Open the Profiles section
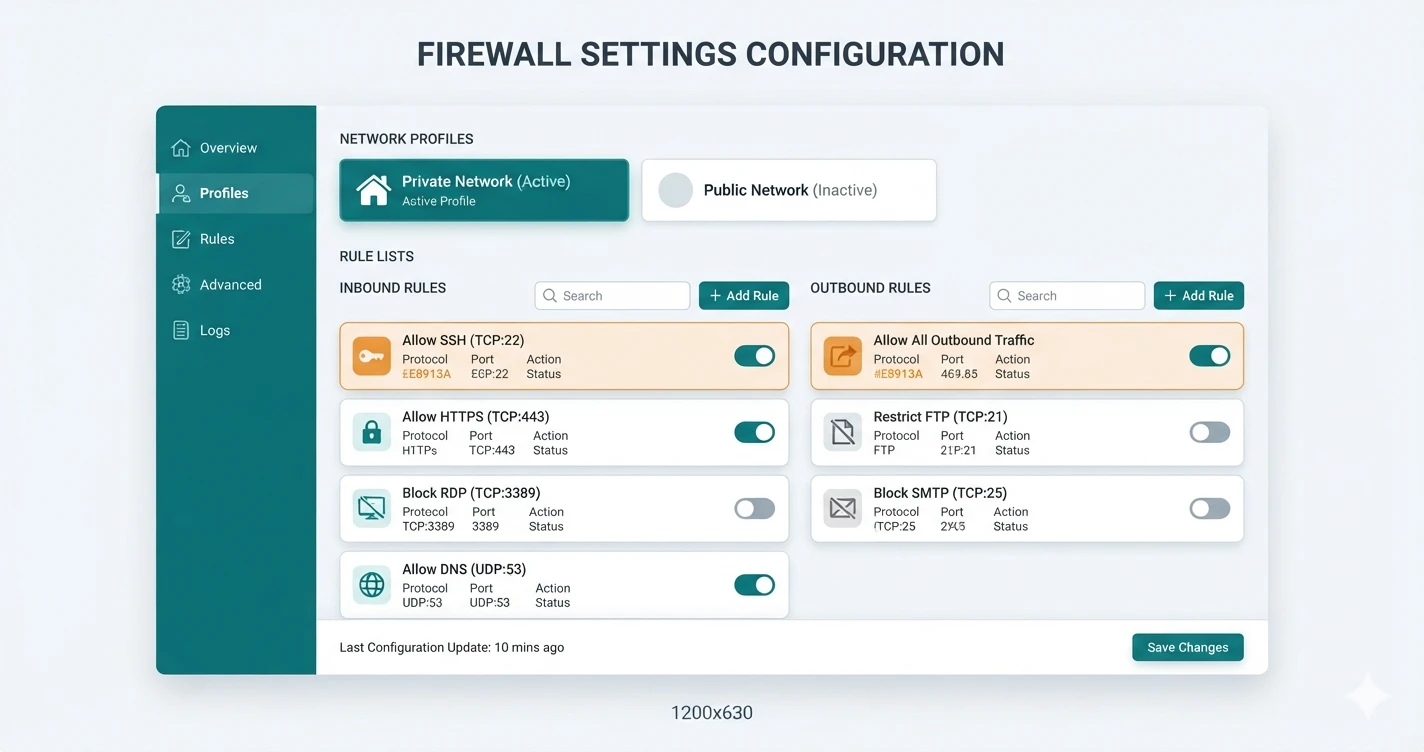 pos(236,193)
